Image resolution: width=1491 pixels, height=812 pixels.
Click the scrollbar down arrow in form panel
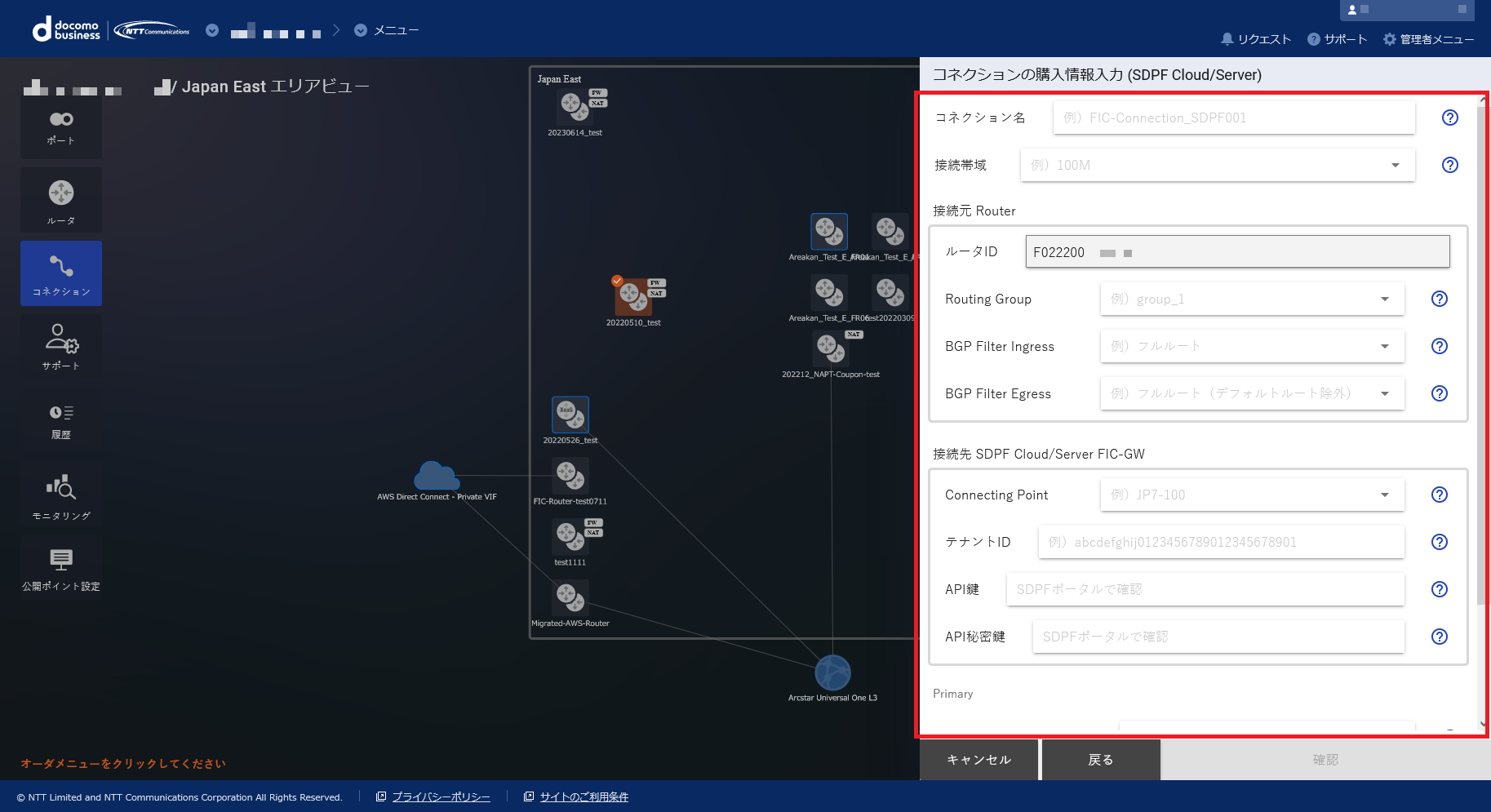pyautogui.click(x=1482, y=723)
